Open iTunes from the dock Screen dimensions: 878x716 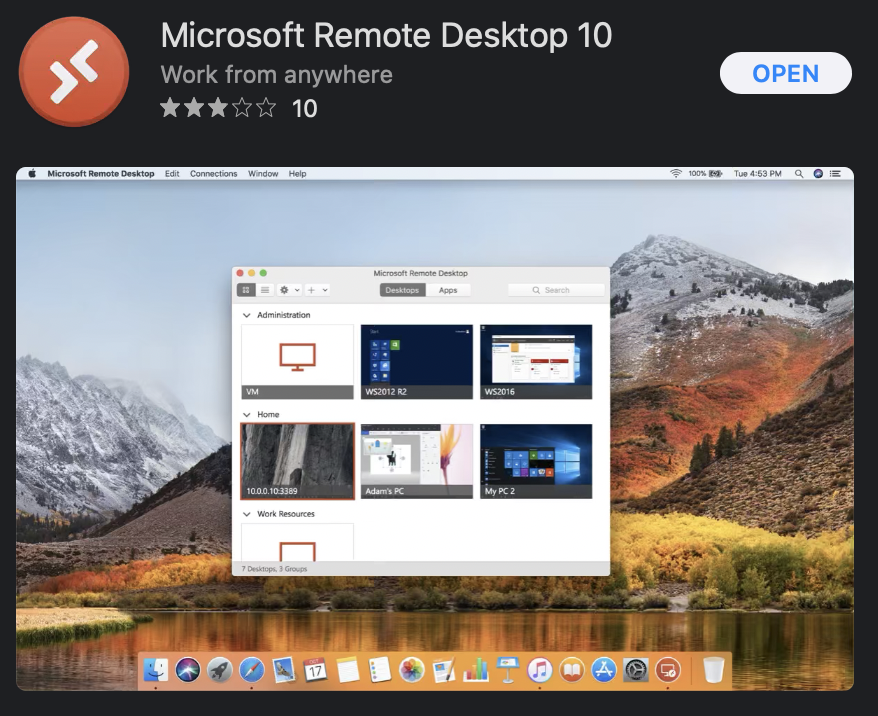click(540, 670)
